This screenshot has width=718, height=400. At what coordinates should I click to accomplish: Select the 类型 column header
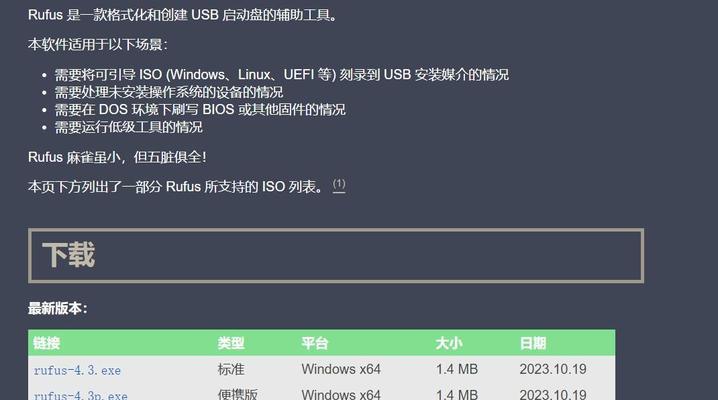(x=231, y=343)
